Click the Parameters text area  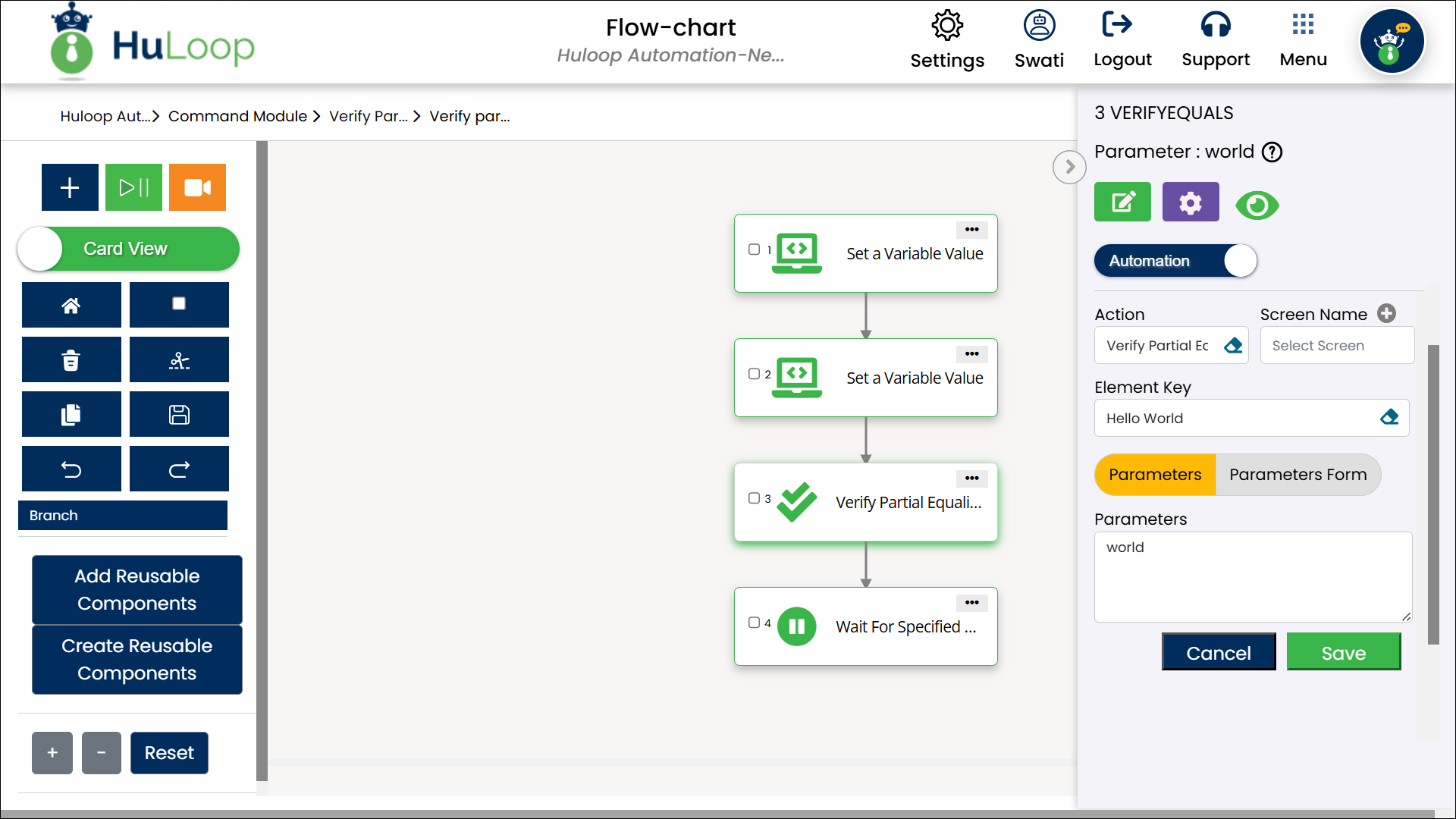pos(1252,577)
